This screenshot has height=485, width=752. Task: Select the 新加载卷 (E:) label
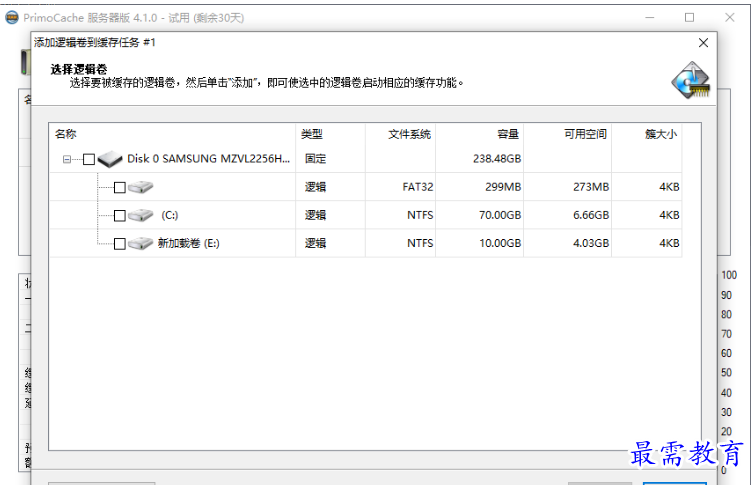188,243
